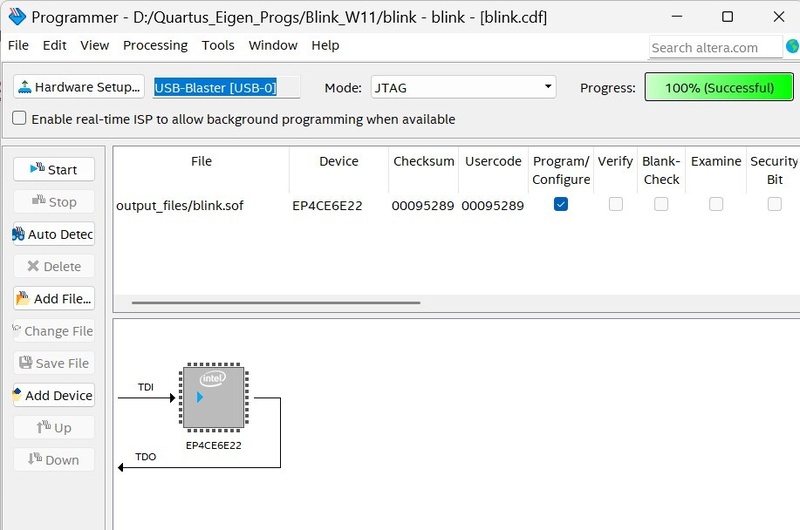Screen dimensions: 800x530
Task: Click the Device column header
Action: point(339,170)
